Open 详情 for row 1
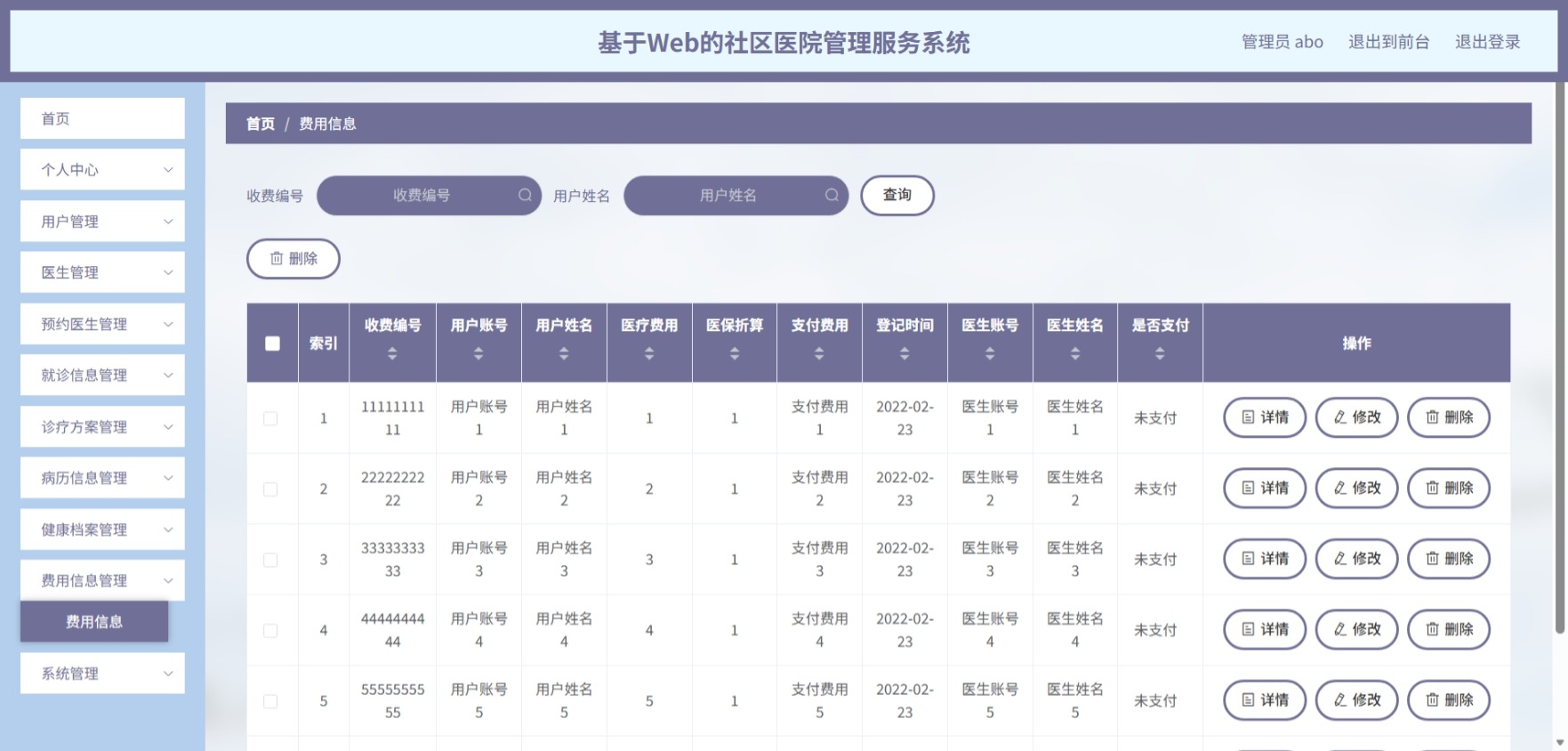Image resolution: width=1568 pixels, height=751 pixels. click(x=1265, y=417)
